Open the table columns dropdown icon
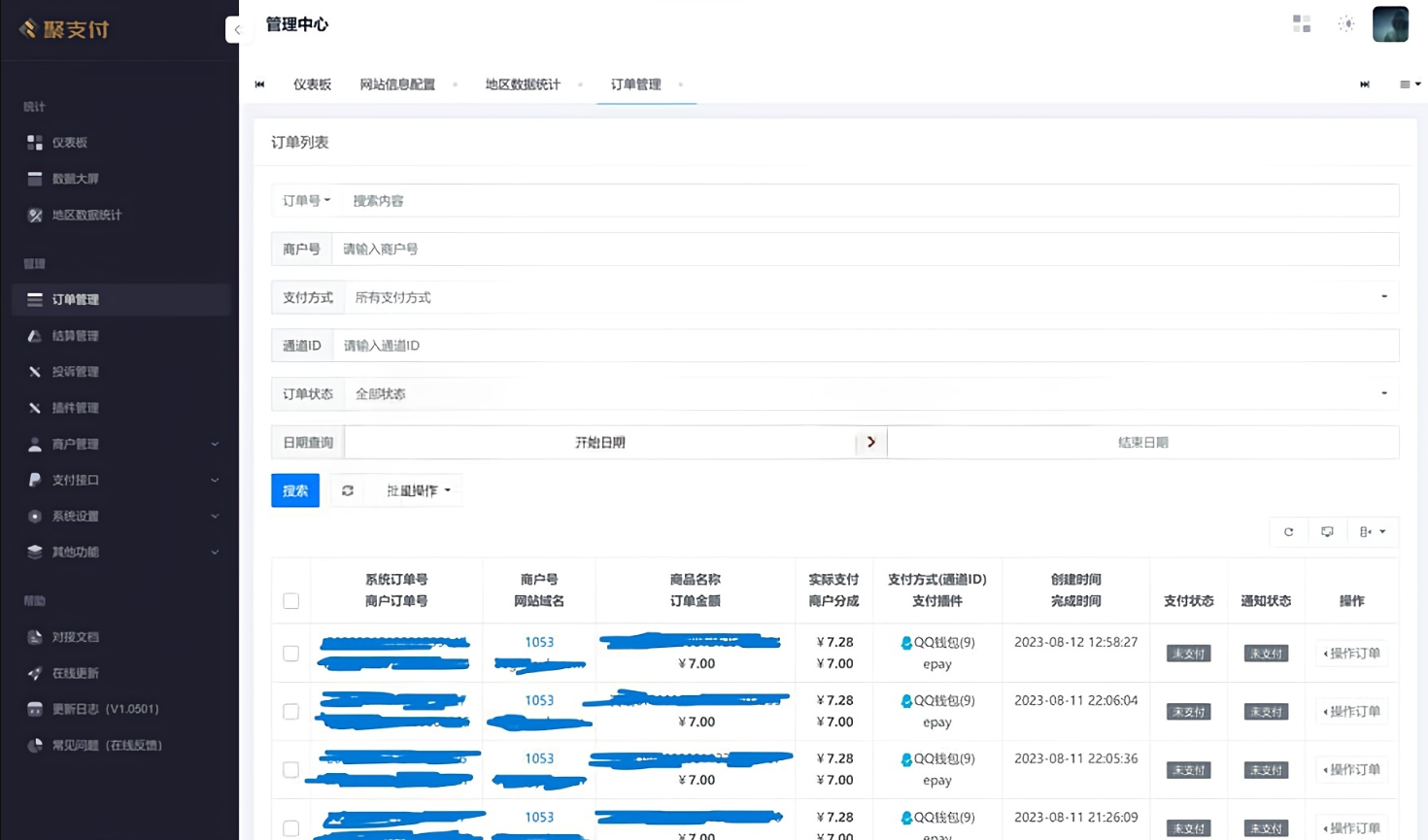The width and height of the screenshot is (1428, 840). click(x=1373, y=532)
